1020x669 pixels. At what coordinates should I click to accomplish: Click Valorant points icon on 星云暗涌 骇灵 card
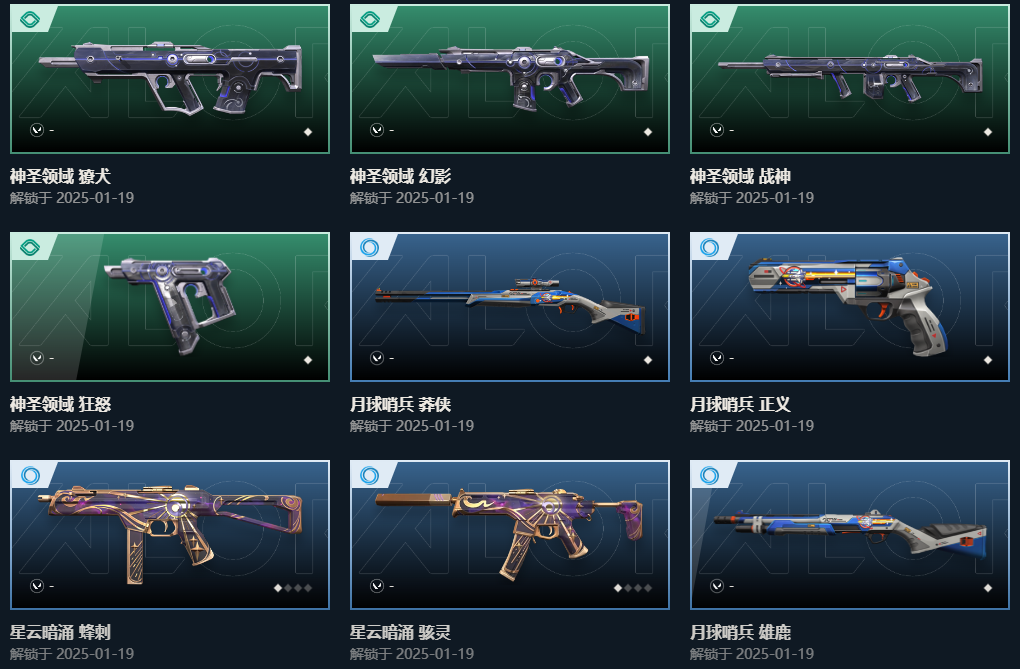377,586
